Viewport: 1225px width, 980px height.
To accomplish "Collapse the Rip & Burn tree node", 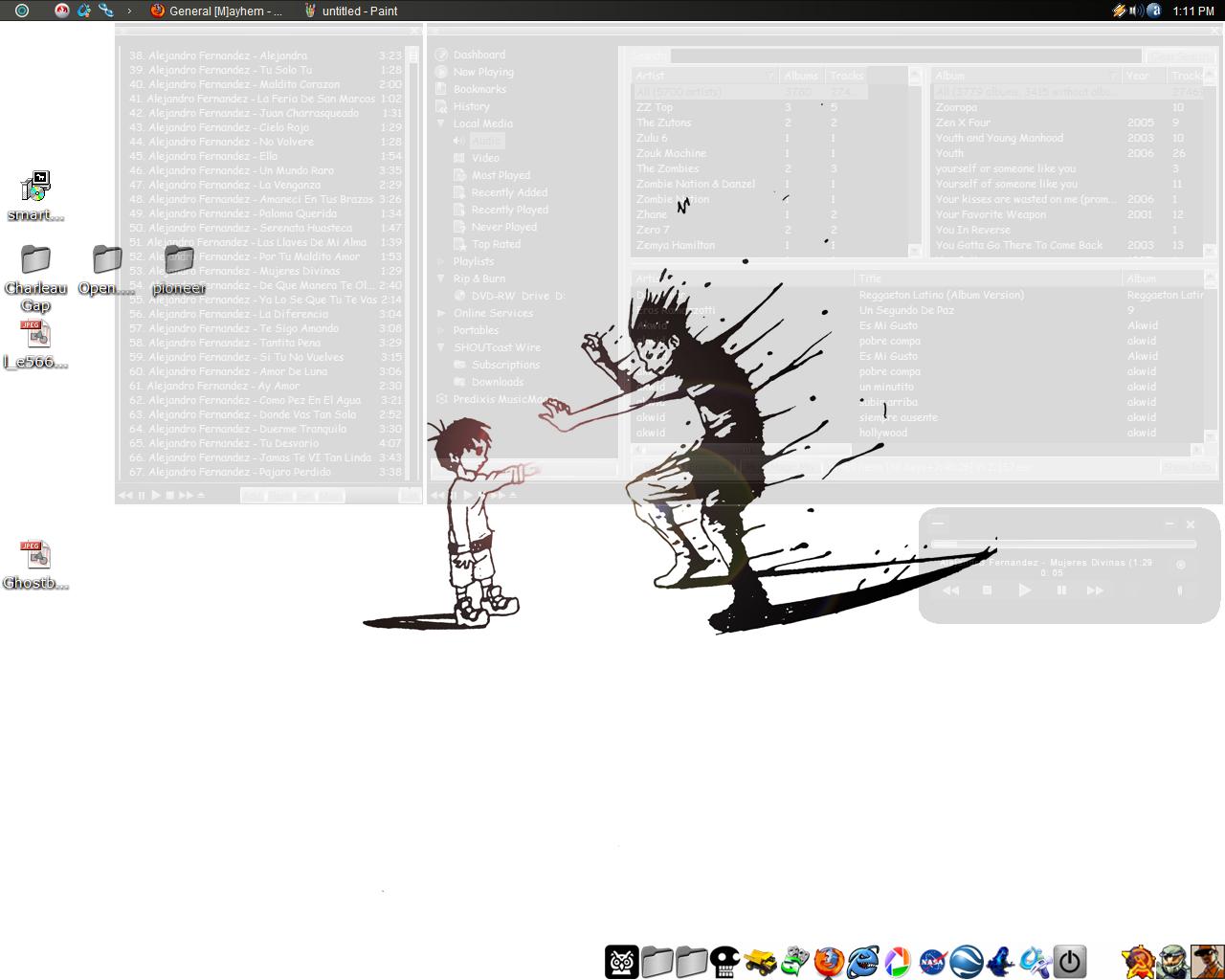I will [441, 278].
